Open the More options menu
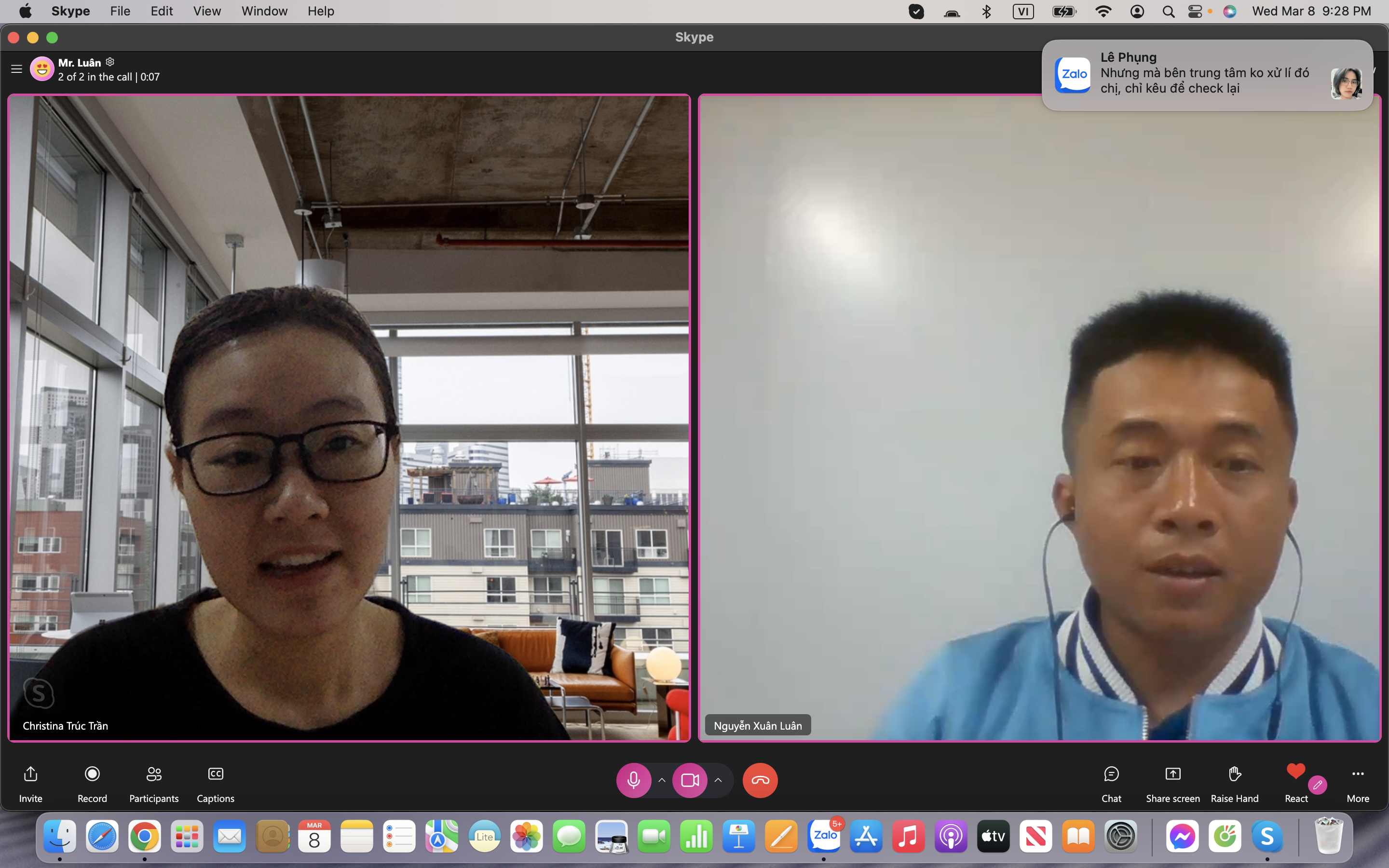This screenshot has height=868, width=1389. [x=1358, y=774]
